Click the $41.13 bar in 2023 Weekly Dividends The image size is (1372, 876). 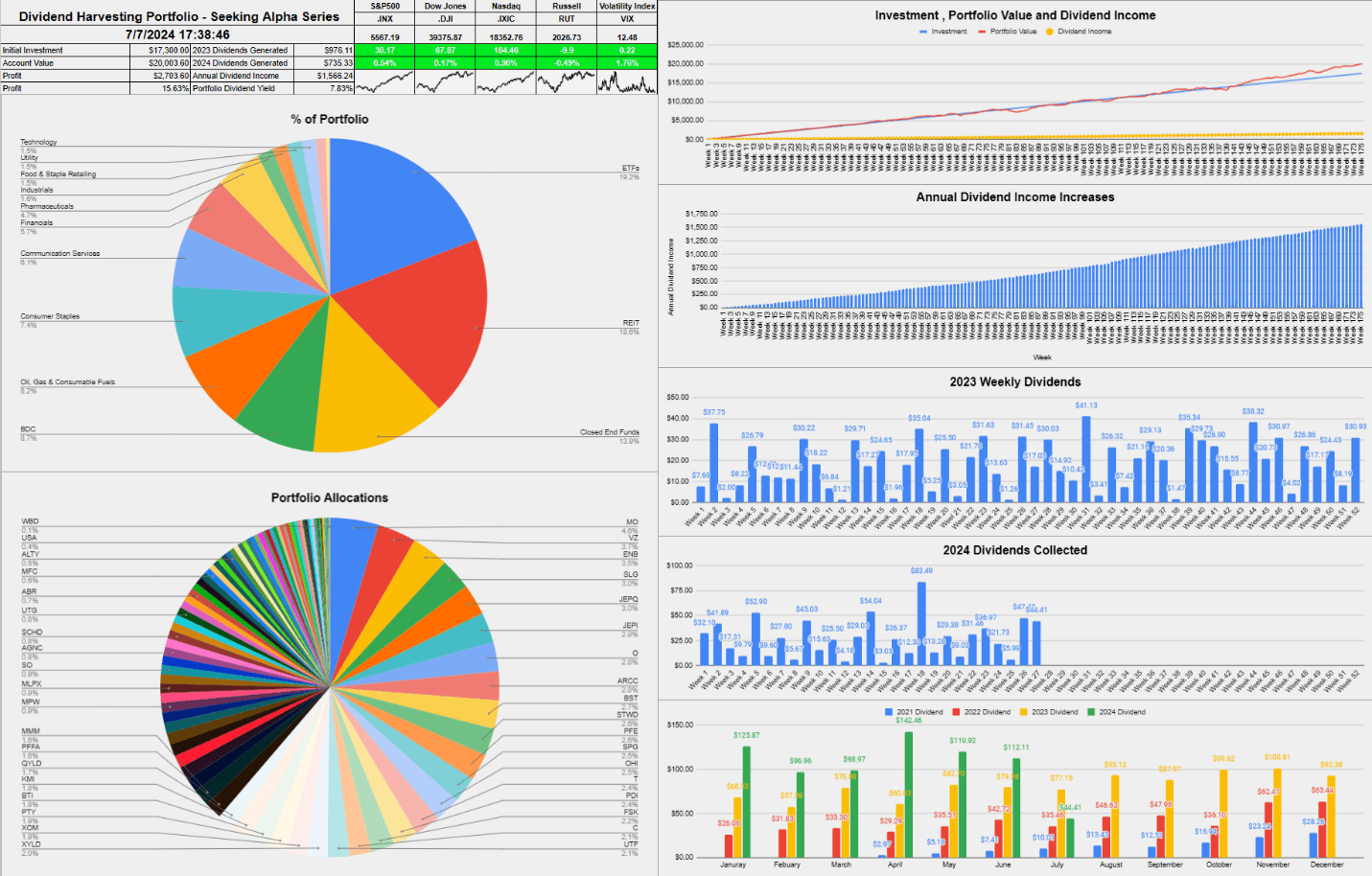click(x=1085, y=458)
